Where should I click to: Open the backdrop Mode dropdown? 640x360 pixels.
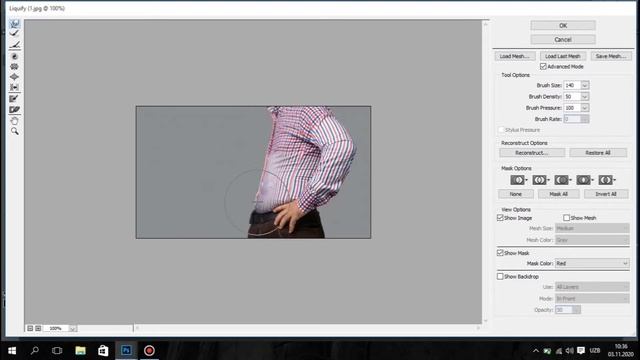click(x=592, y=299)
